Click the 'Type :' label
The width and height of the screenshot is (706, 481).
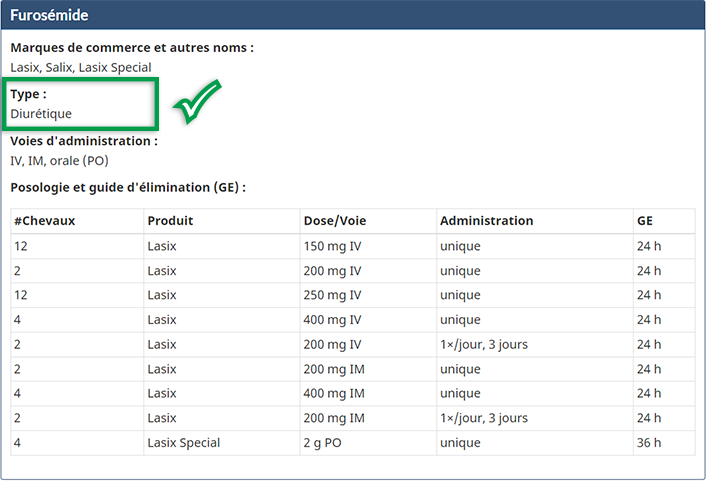28,94
